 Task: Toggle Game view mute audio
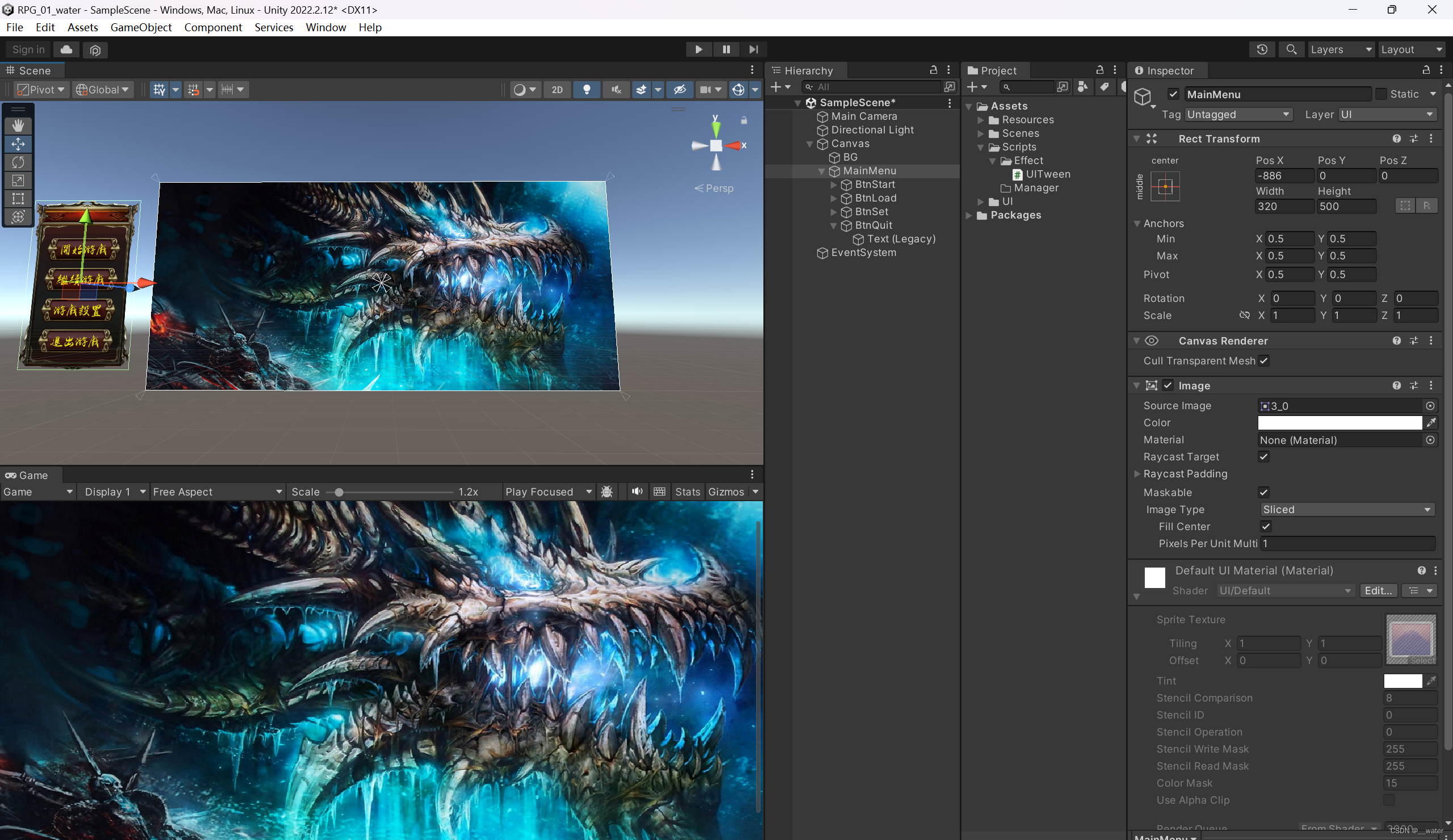(x=637, y=492)
